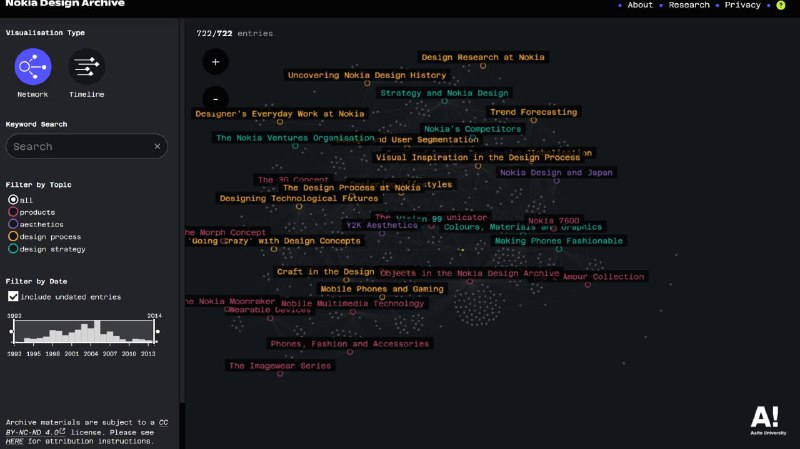Open The 3G Concept label
The image size is (800, 449).
(x=293, y=179)
